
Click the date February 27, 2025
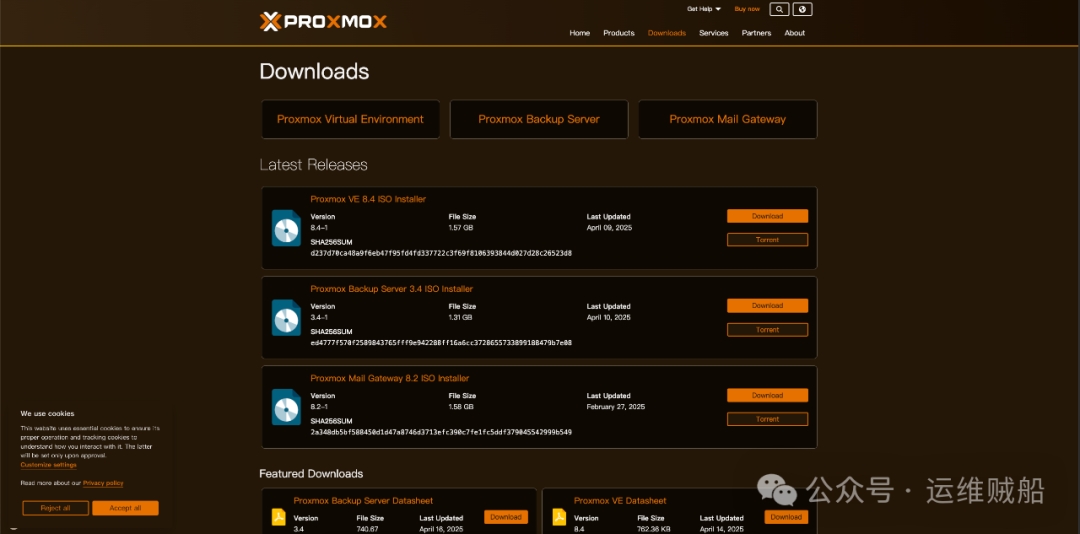pyautogui.click(x=616, y=407)
